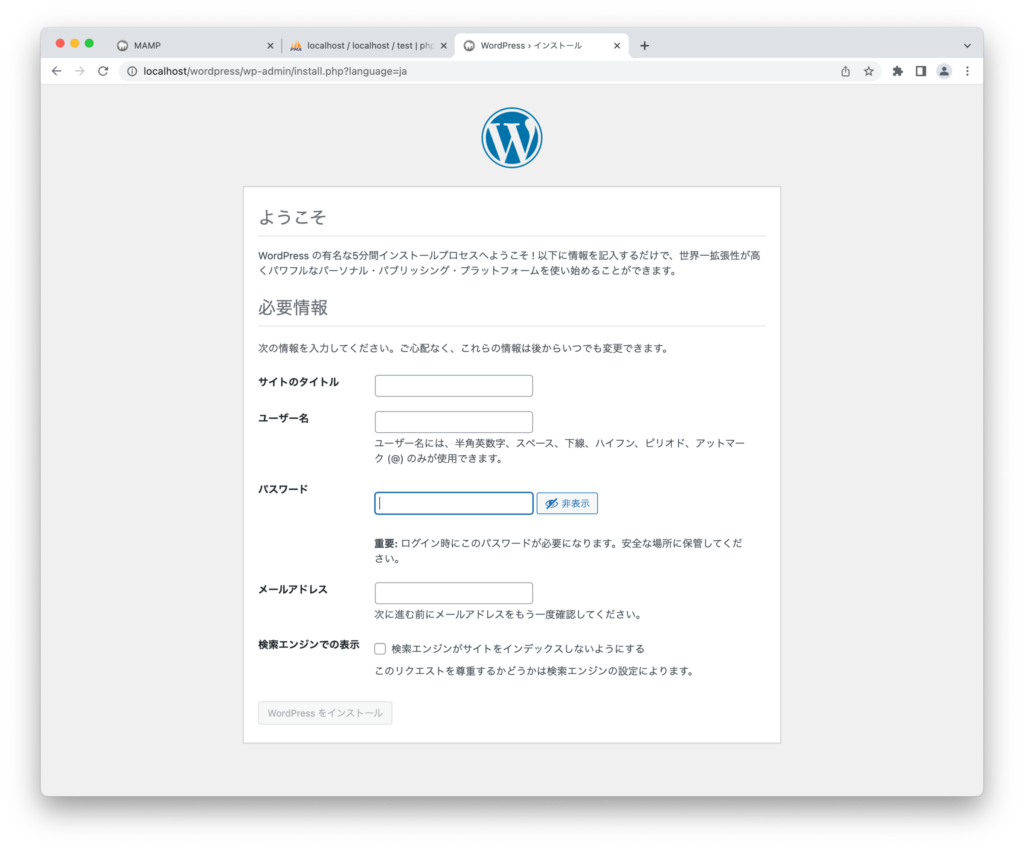Enable the search engine no-index checkbox
Viewport: 1024px width, 850px height.
(380, 648)
